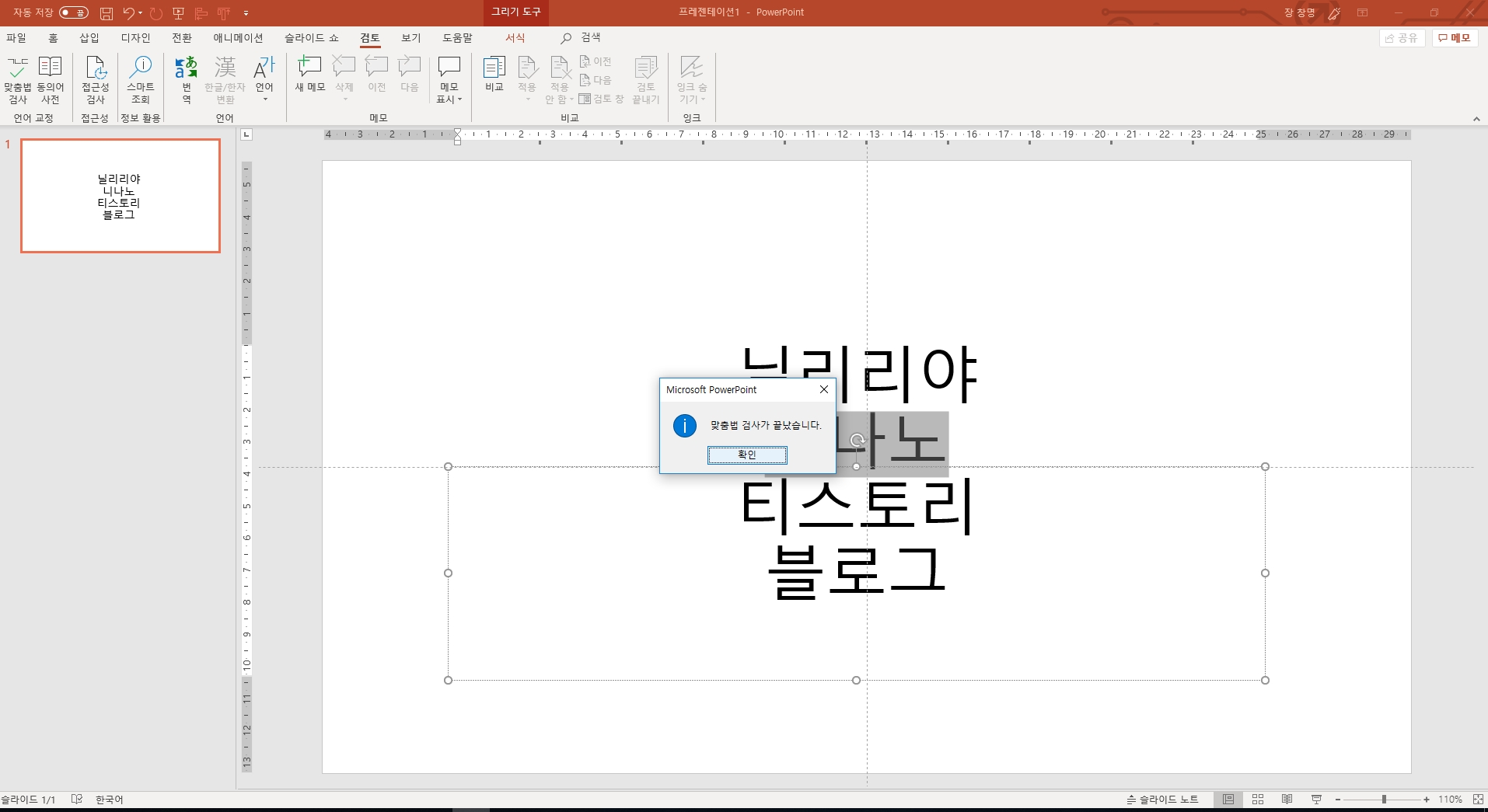Click 한글/한자 변환 conversion icon

pyautogui.click(x=225, y=80)
